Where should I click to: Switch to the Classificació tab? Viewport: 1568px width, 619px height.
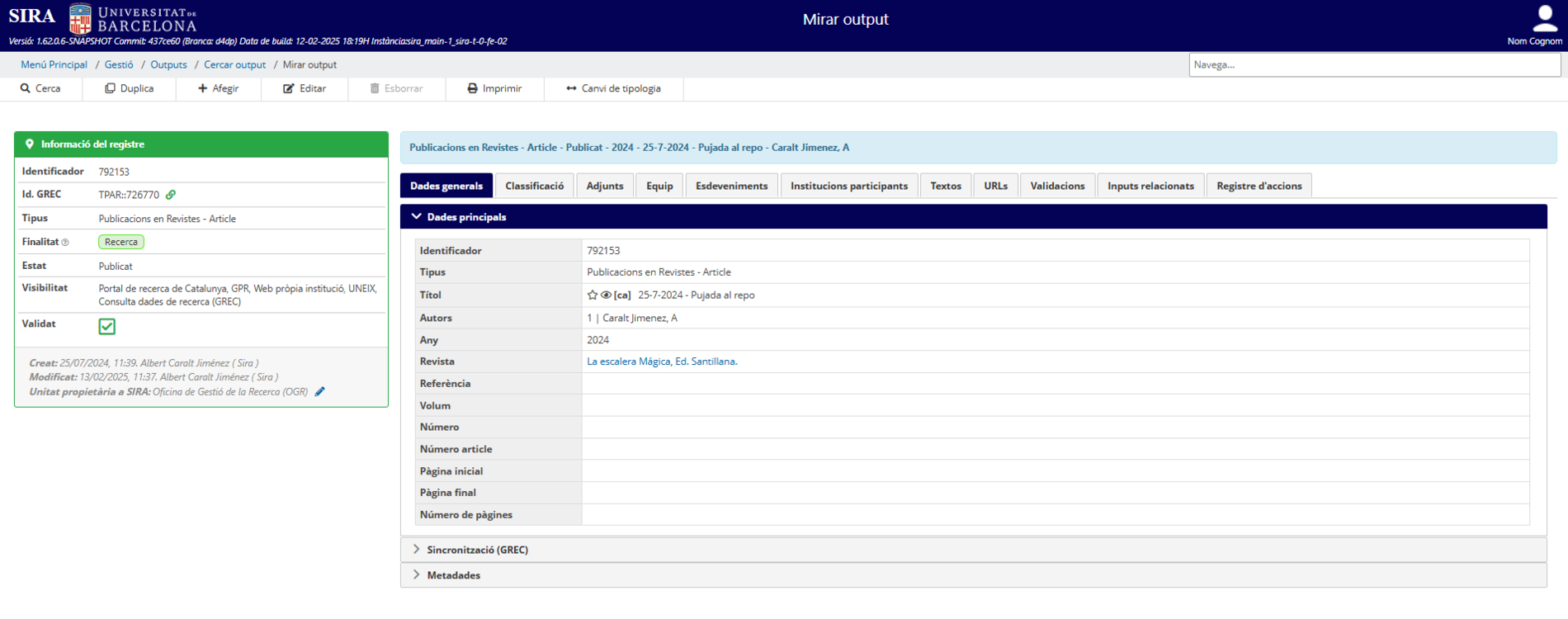pyautogui.click(x=534, y=186)
